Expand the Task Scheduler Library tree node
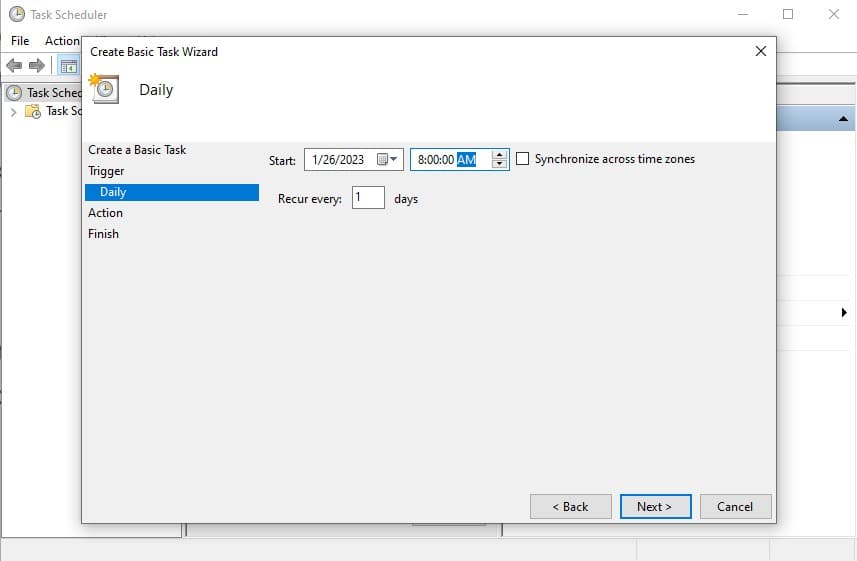857x561 pixels. 14,112
